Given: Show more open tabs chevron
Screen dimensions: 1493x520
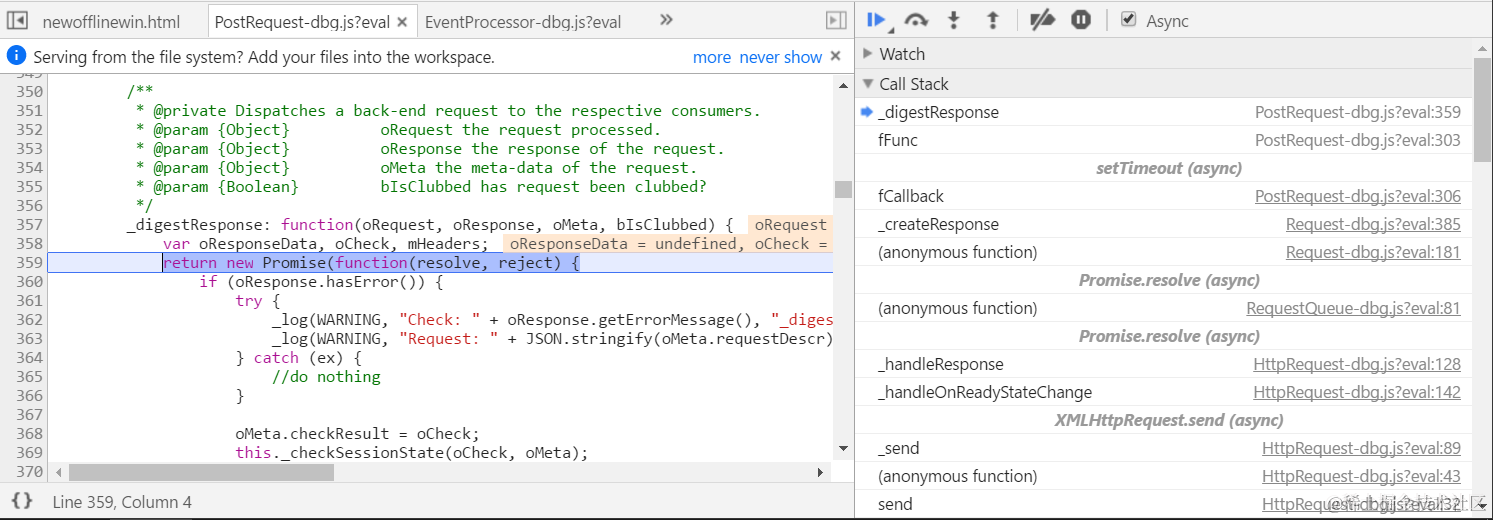Looking at the screenshot, I should 667,20.
